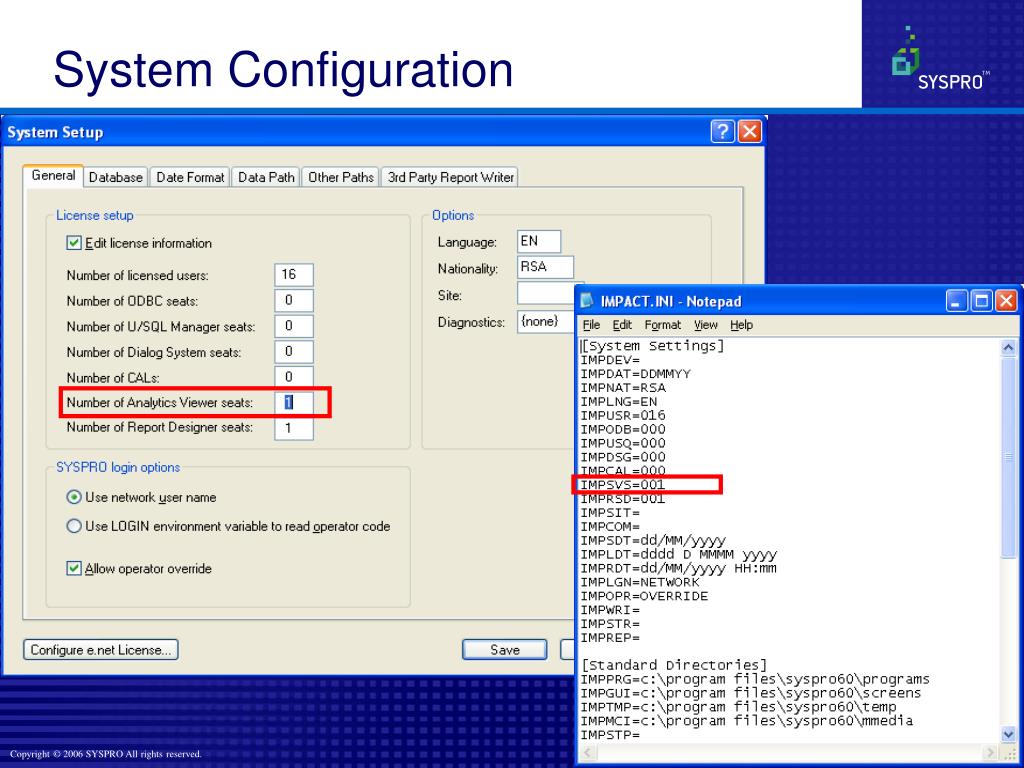Click the Save button

click(505, 650)
